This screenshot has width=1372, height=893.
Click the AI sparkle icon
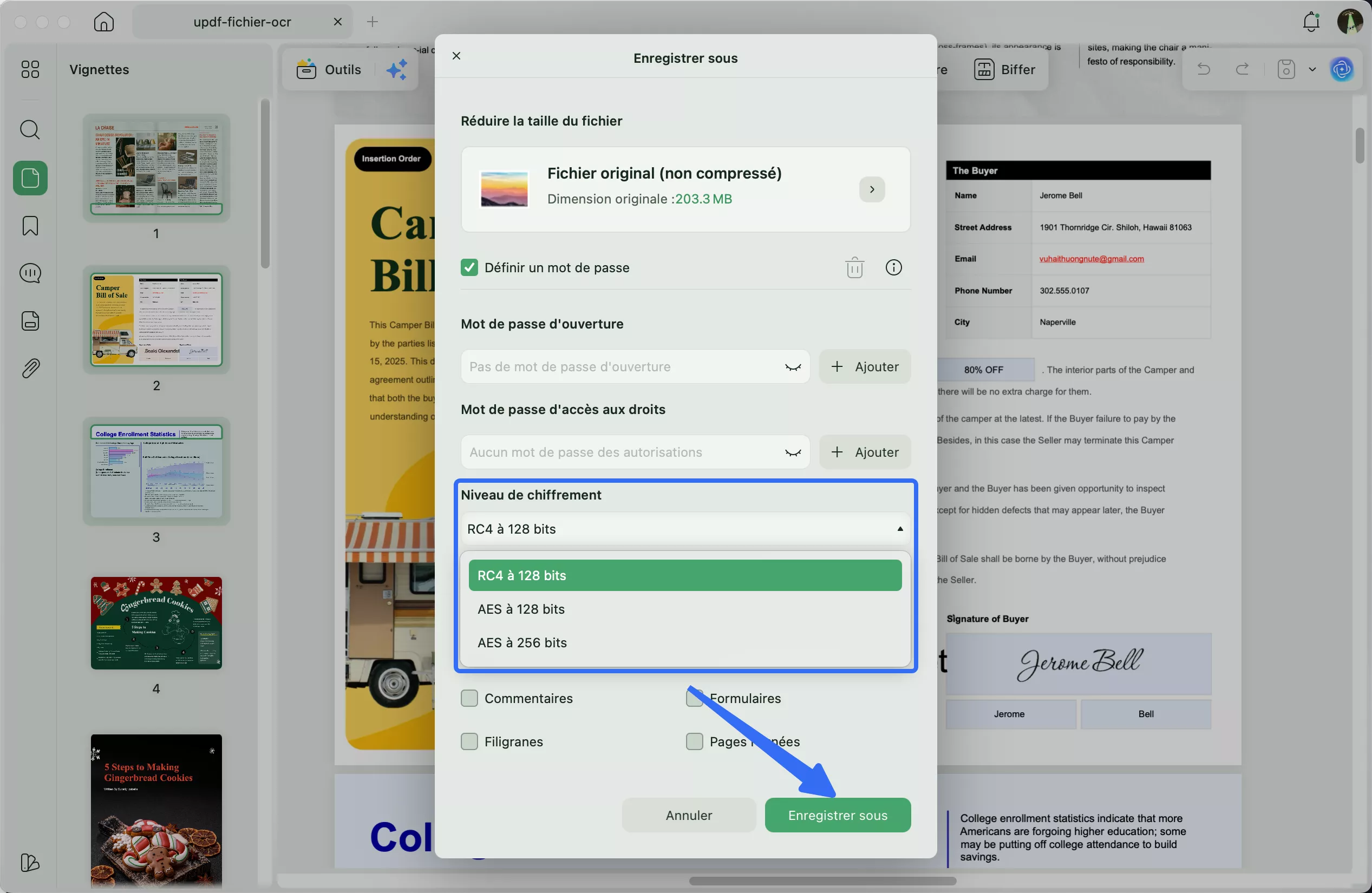click(397, 70)
